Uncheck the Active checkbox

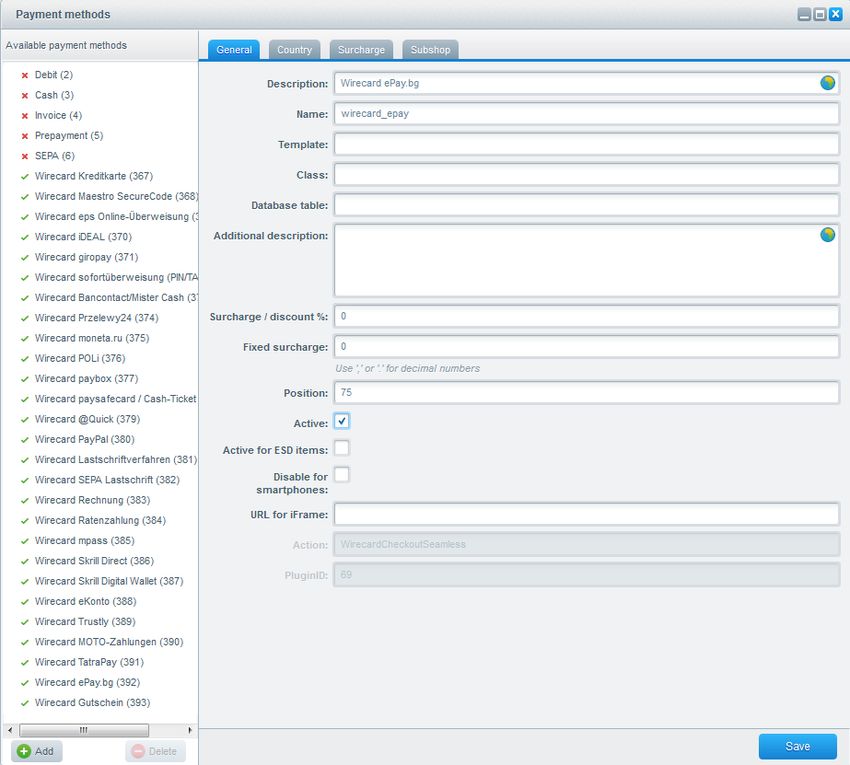[342, 421]
